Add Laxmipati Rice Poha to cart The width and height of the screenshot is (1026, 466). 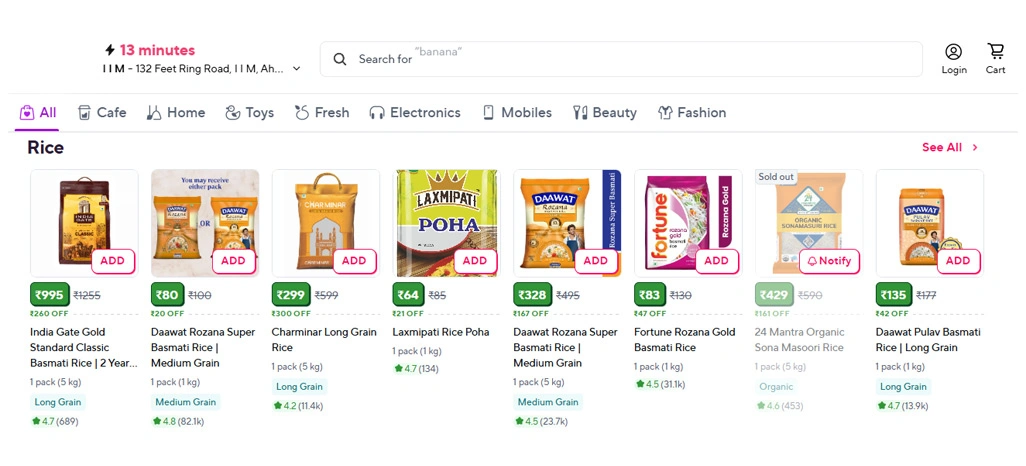point(475,261)
